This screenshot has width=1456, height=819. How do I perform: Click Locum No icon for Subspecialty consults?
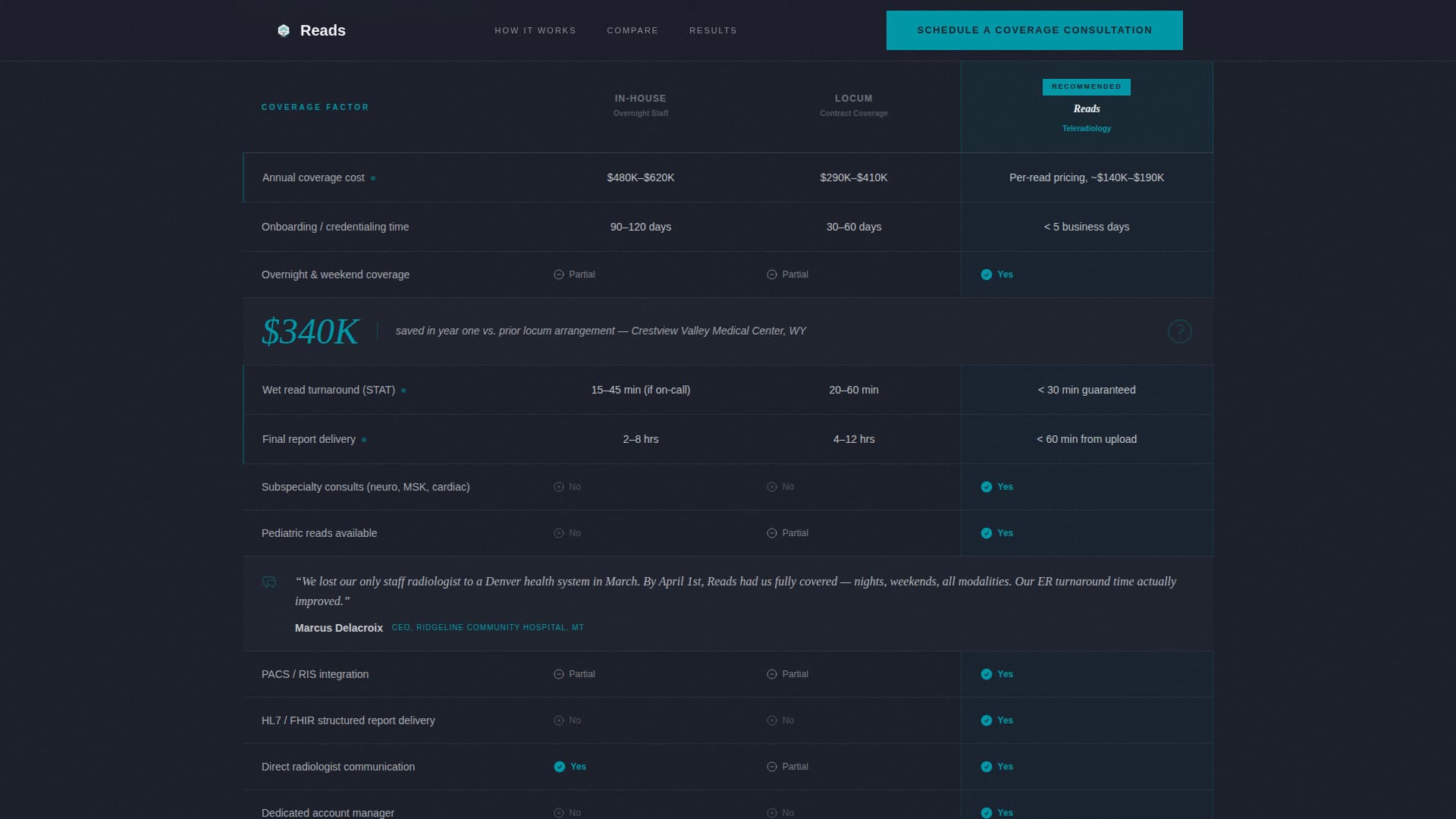coord(772,487)
